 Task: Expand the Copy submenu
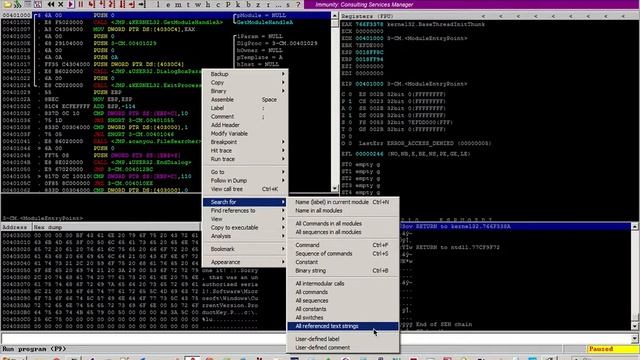246,82
